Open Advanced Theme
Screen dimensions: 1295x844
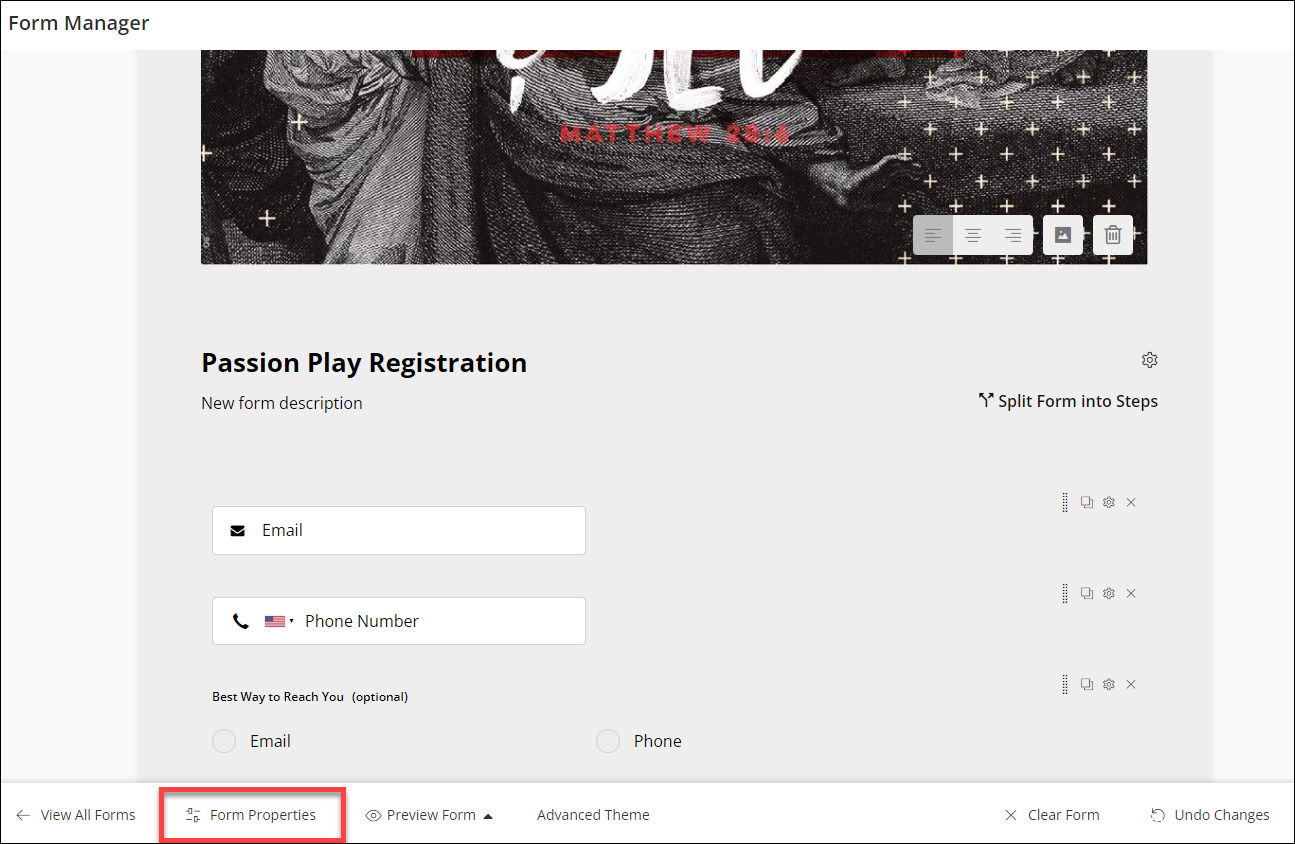click(593, 815)
